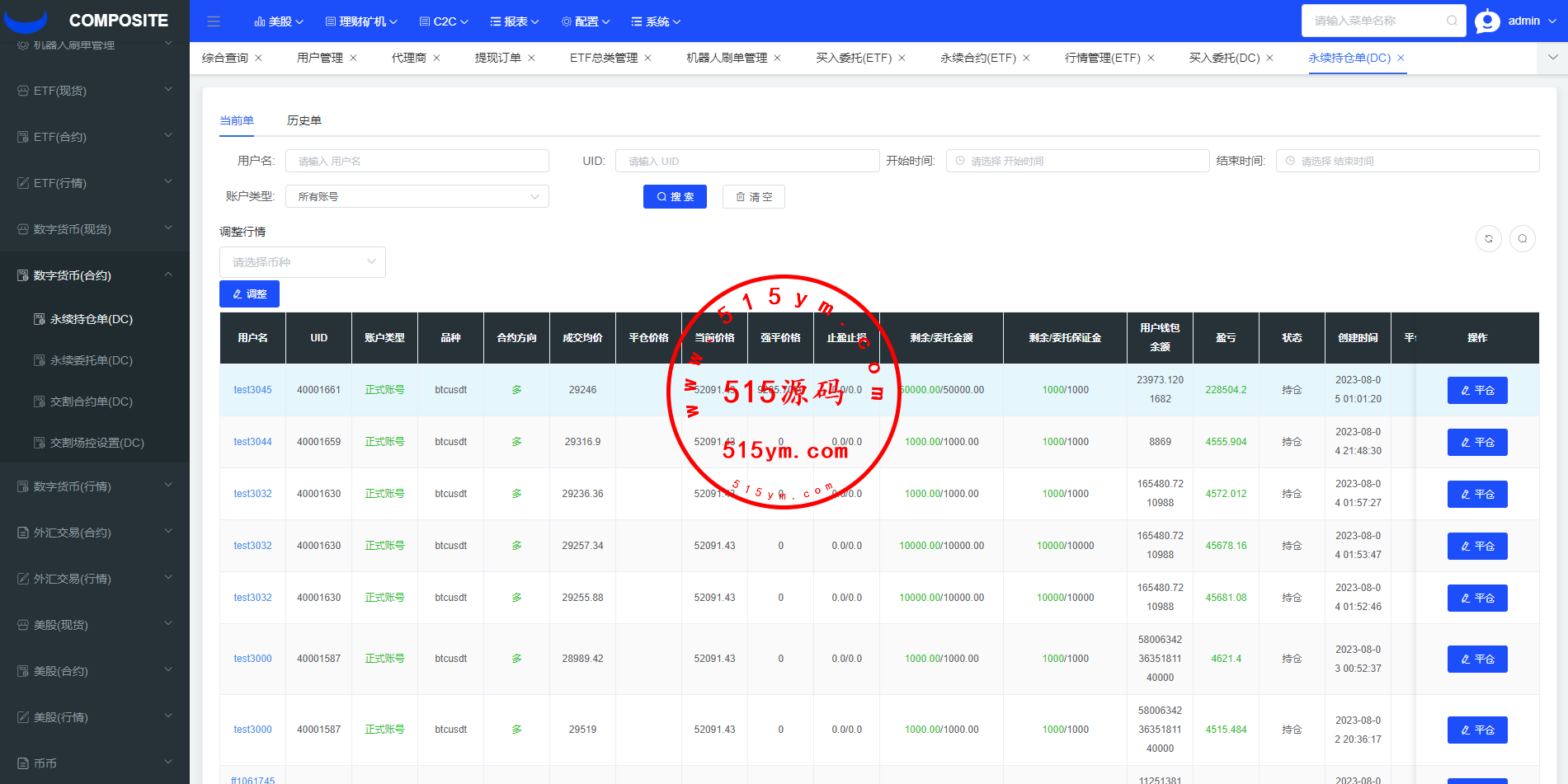The image size is (1568, 784).
Task: Close the 综合查询 tab
Action: 258,58
